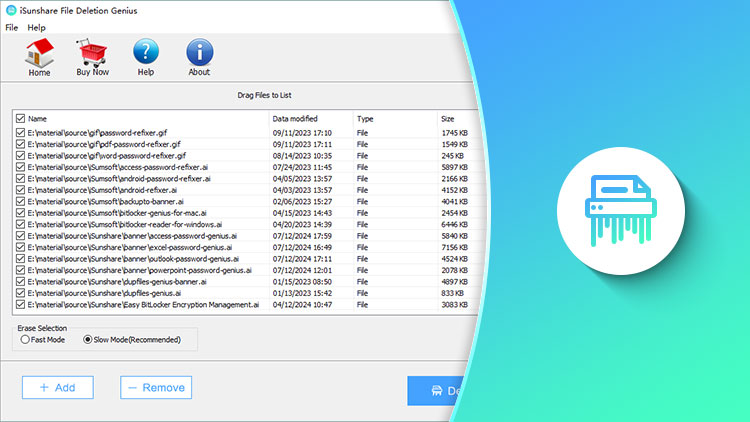Image resolution: width=750 pixels, height=422 pixels.
Task: Select the file path ending bitlocker-genius-for-mac.ai
Action: click(117, 213)
